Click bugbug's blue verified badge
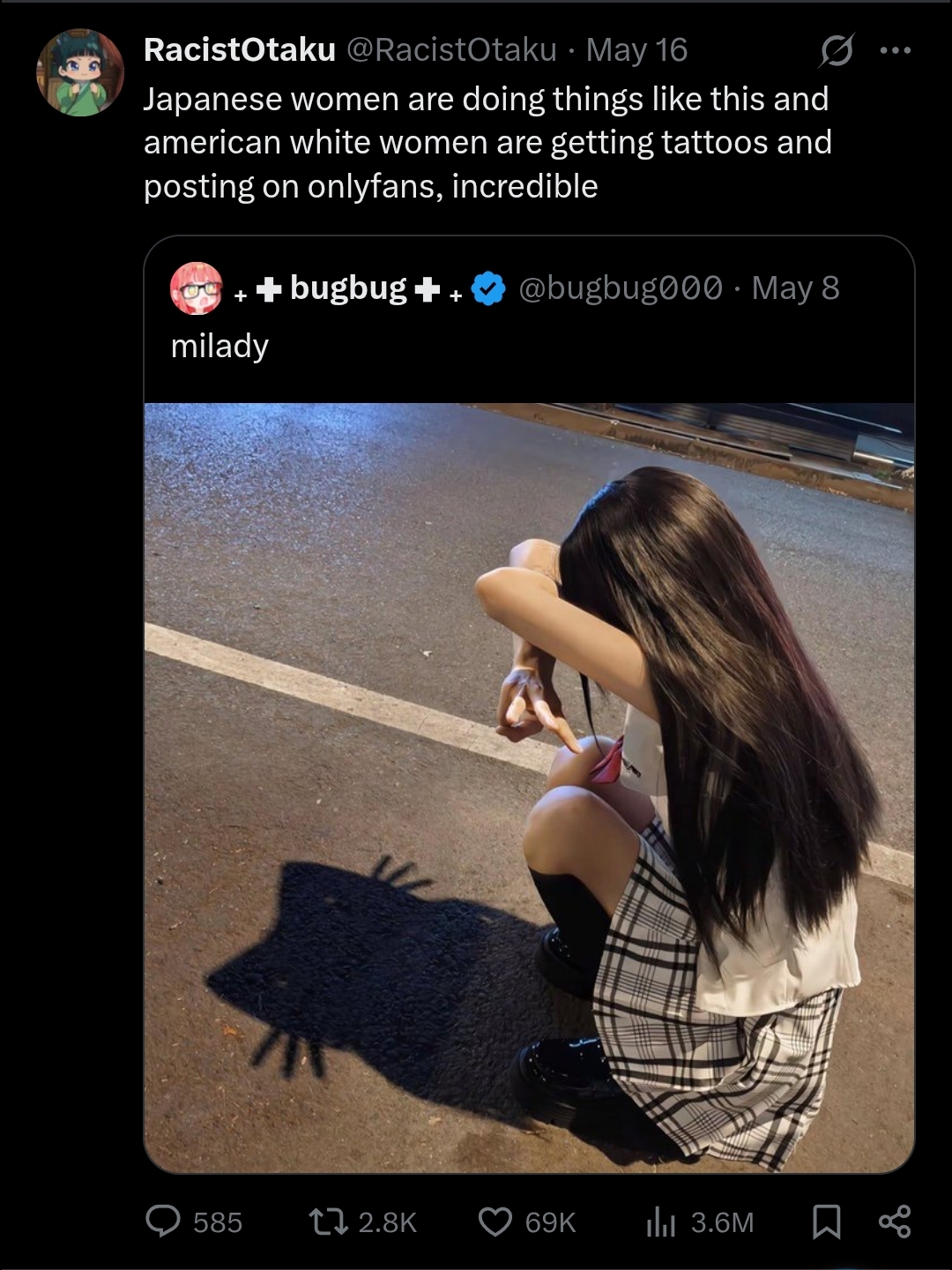The width and height of the screenshot is (952, 1270). click(x=488, y=288)
